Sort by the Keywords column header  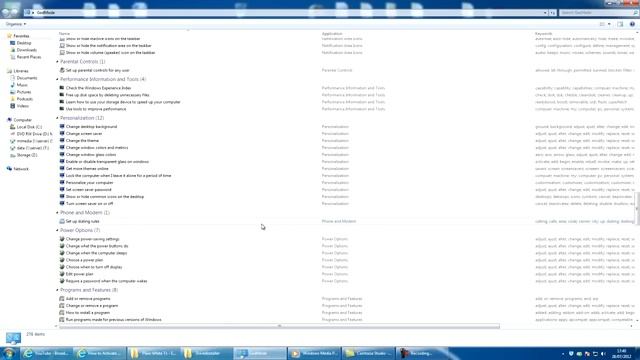coord(544,33)
